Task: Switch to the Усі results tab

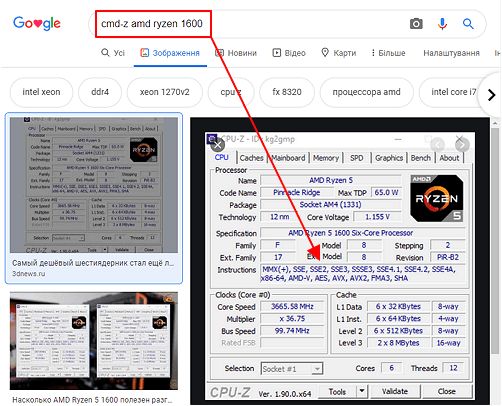Action: coord(113,53)
